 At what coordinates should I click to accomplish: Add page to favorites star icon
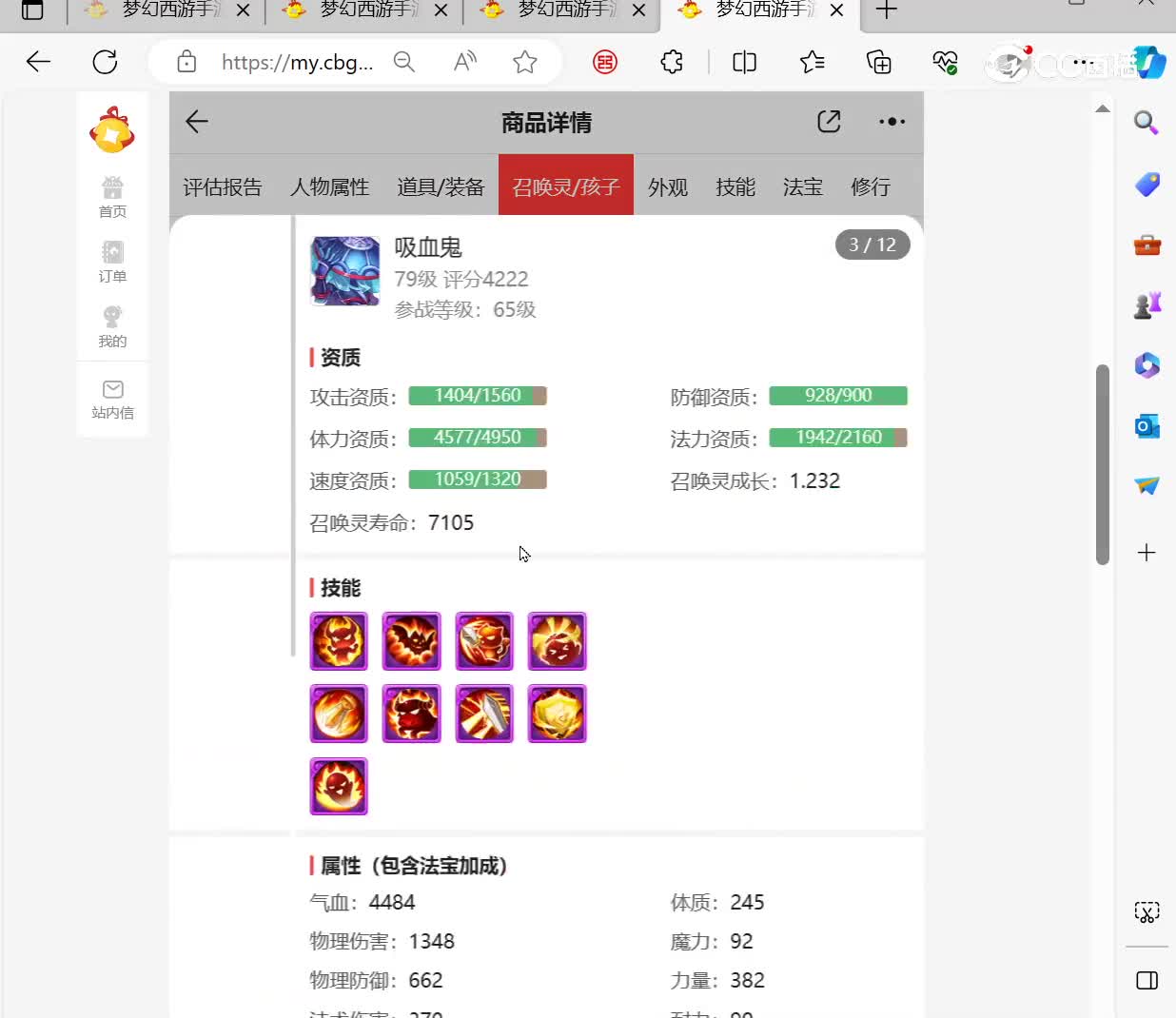[x=525, y=62]
